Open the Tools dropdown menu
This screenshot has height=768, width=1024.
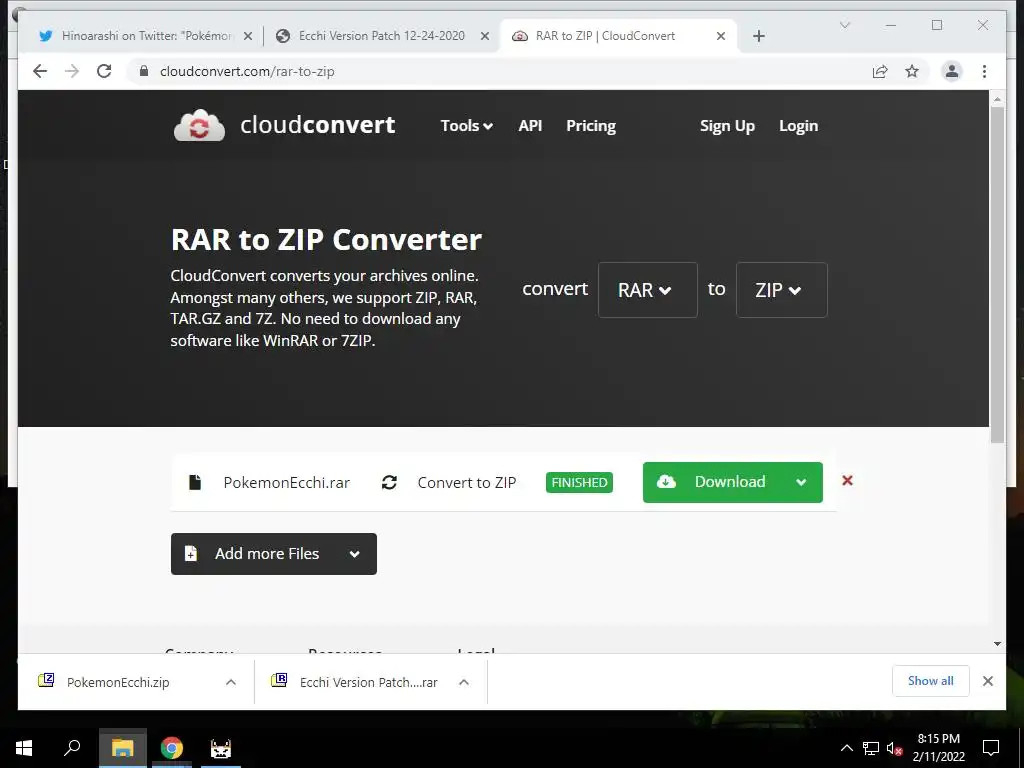466,125
